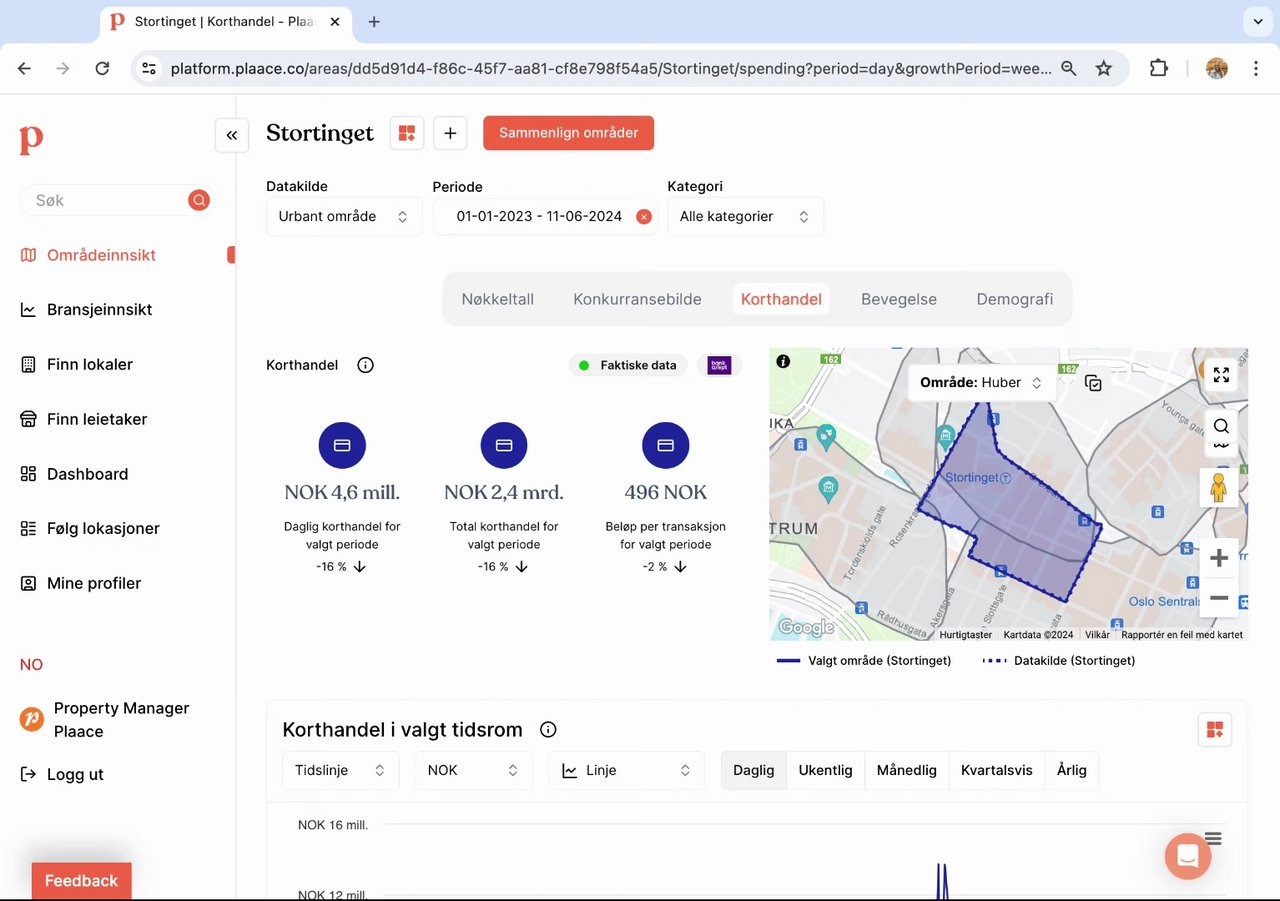Open the tab search chevron in the browser
This screenshot has width=1280, height=901.
pyautogui.click(x=1257, y=21)
